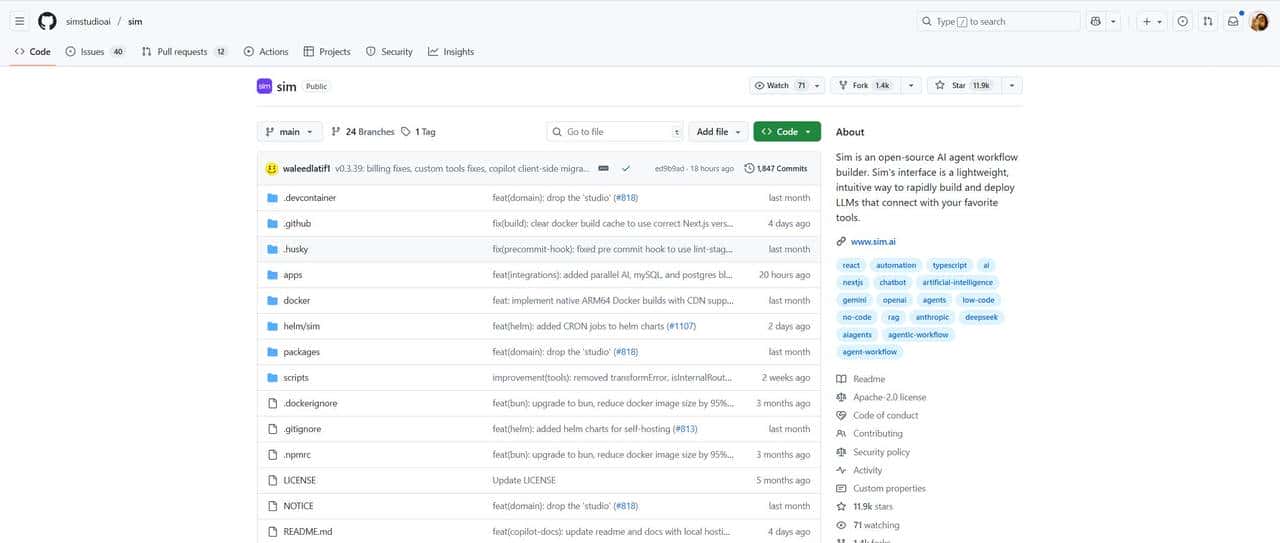Open the issues icon in top header

point(1183,21)
